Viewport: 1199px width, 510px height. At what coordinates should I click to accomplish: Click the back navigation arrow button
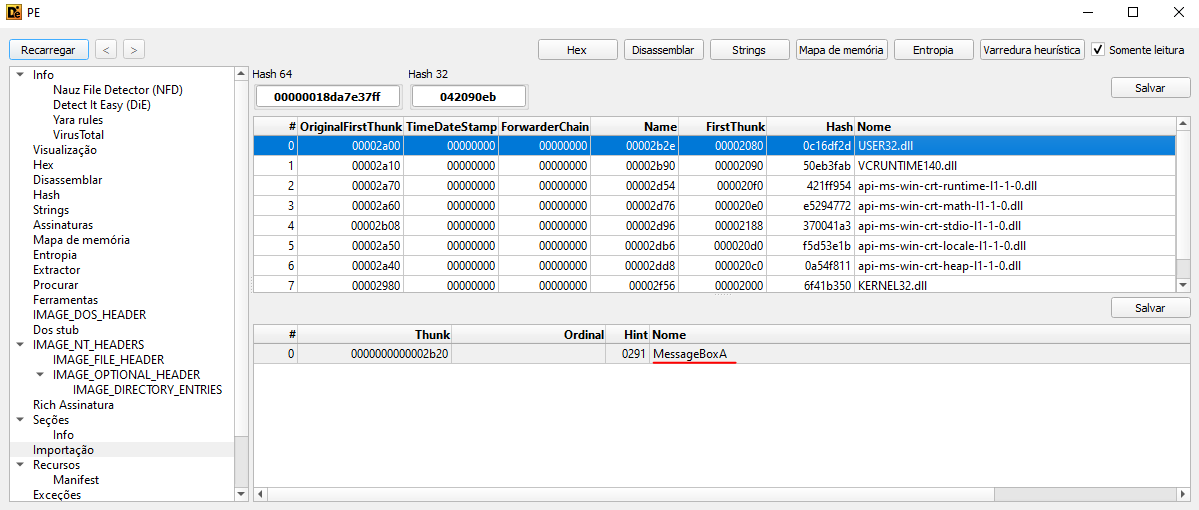coord(106,49)
